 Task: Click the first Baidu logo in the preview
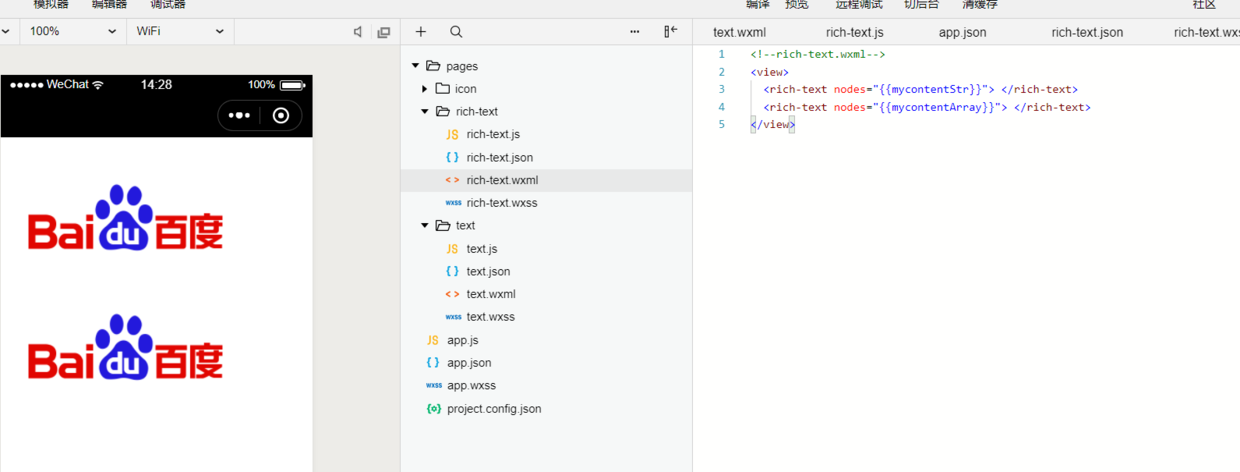(126, 219)
